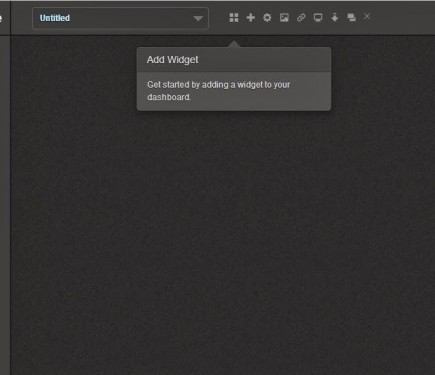Click the 'Add Widget' tooltip title

tap(173, 60)
